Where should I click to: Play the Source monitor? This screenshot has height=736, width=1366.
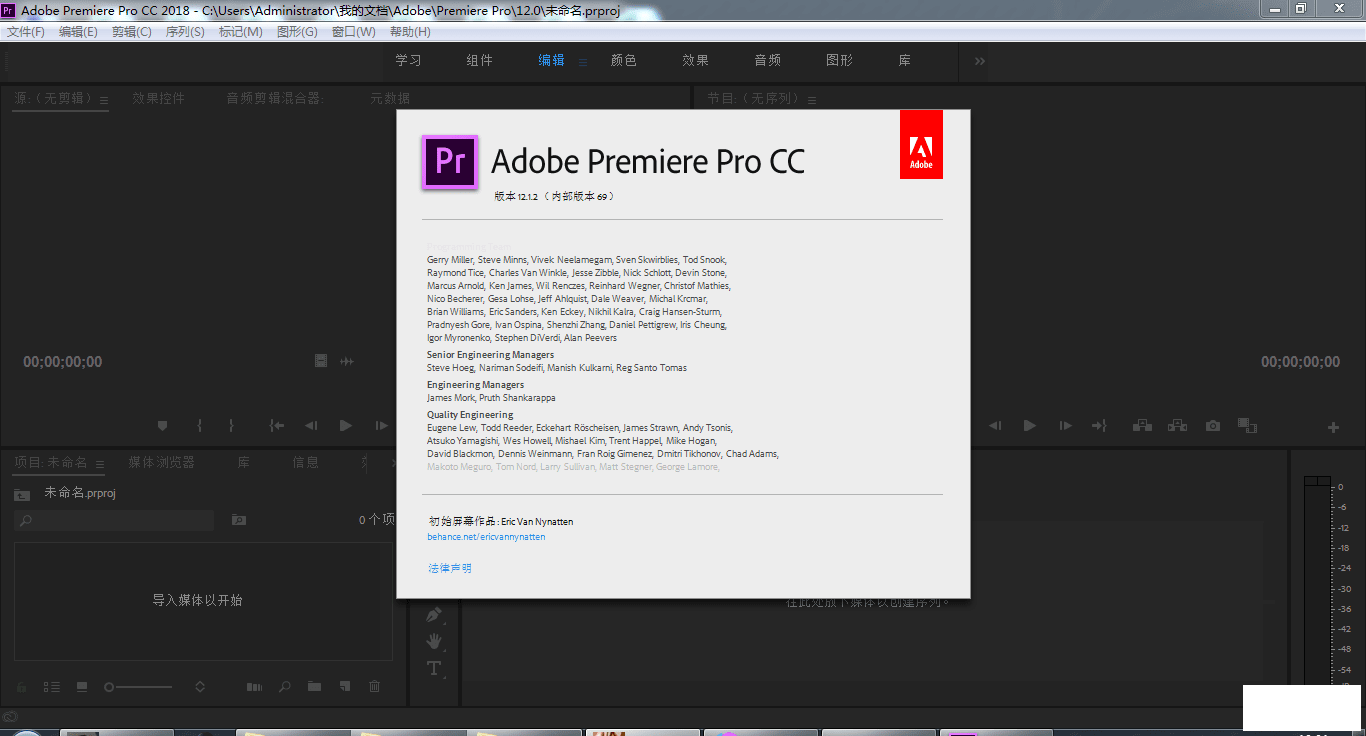(346, 425)
